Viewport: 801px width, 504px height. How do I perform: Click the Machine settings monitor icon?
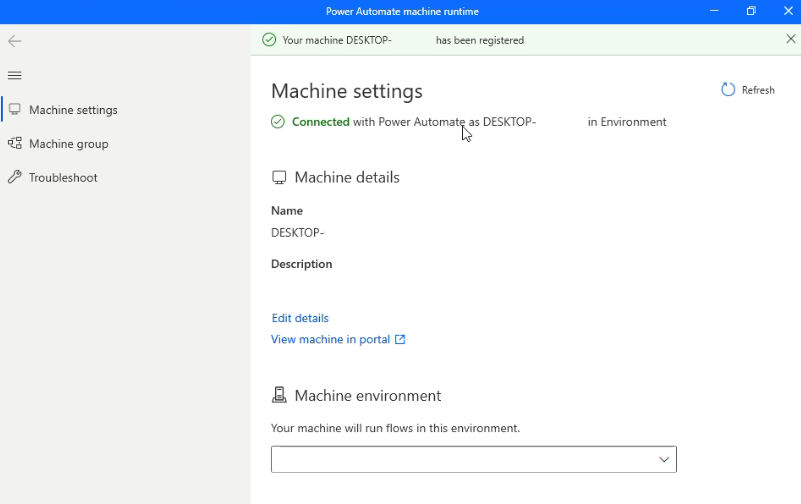pyautogui.click(x=15, y=109)
